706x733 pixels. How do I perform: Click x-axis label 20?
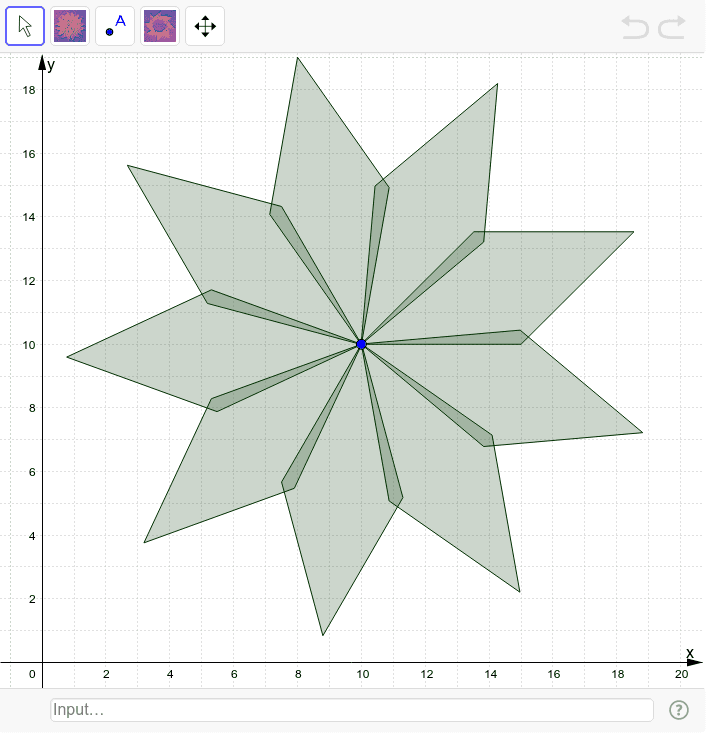click(682, 674)
